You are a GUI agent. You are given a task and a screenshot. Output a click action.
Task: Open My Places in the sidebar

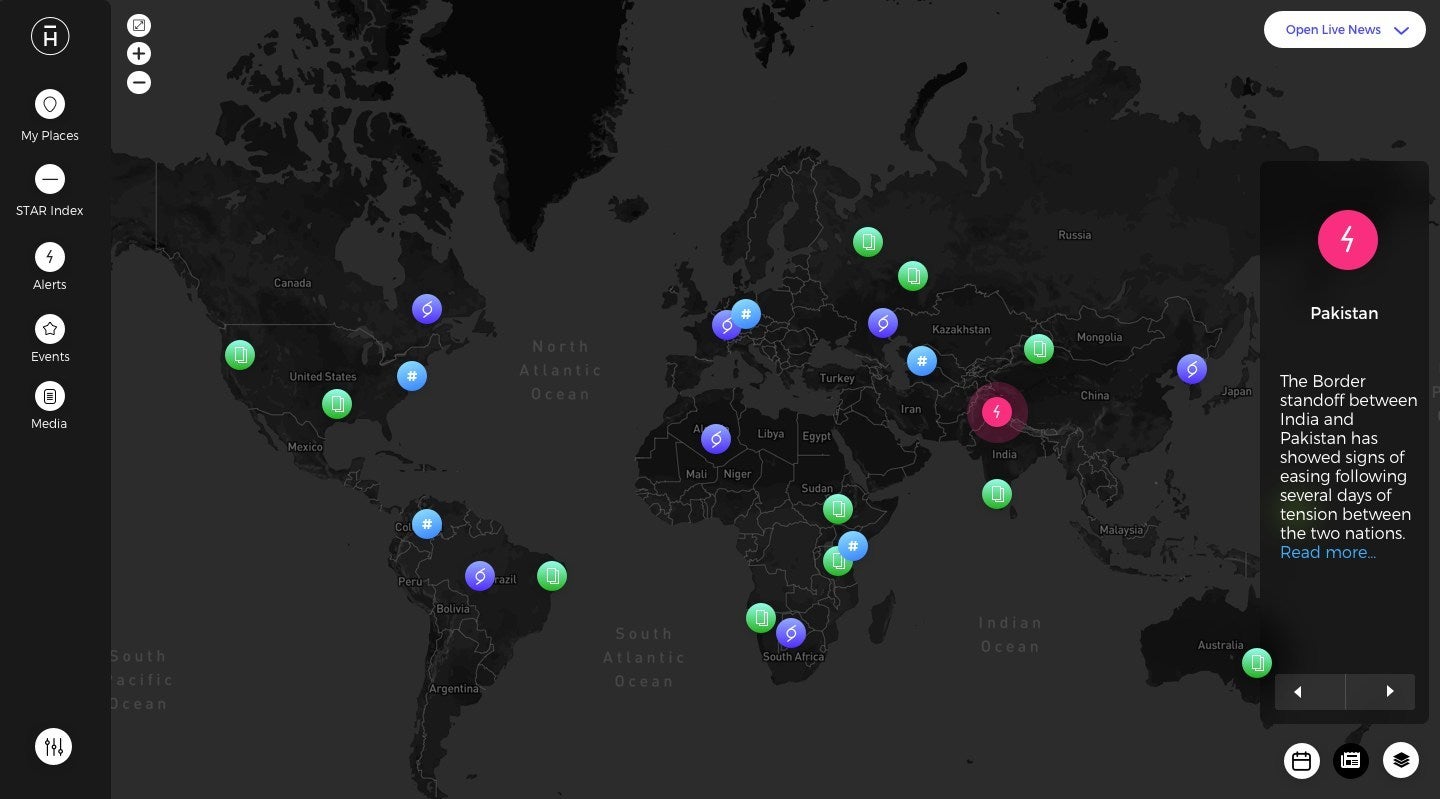click(50, 104)
